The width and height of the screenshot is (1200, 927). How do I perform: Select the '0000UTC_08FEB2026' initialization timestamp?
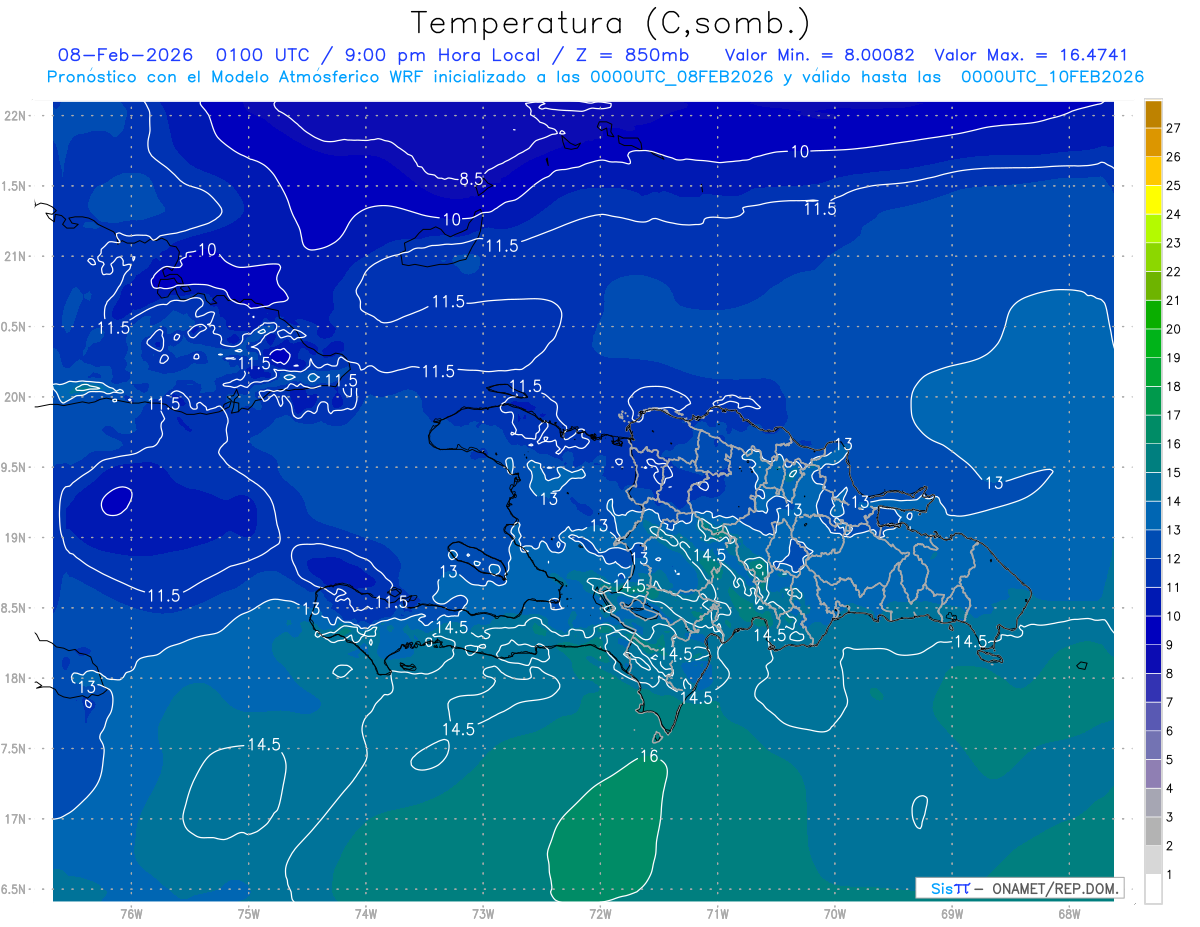pos(682,77)
